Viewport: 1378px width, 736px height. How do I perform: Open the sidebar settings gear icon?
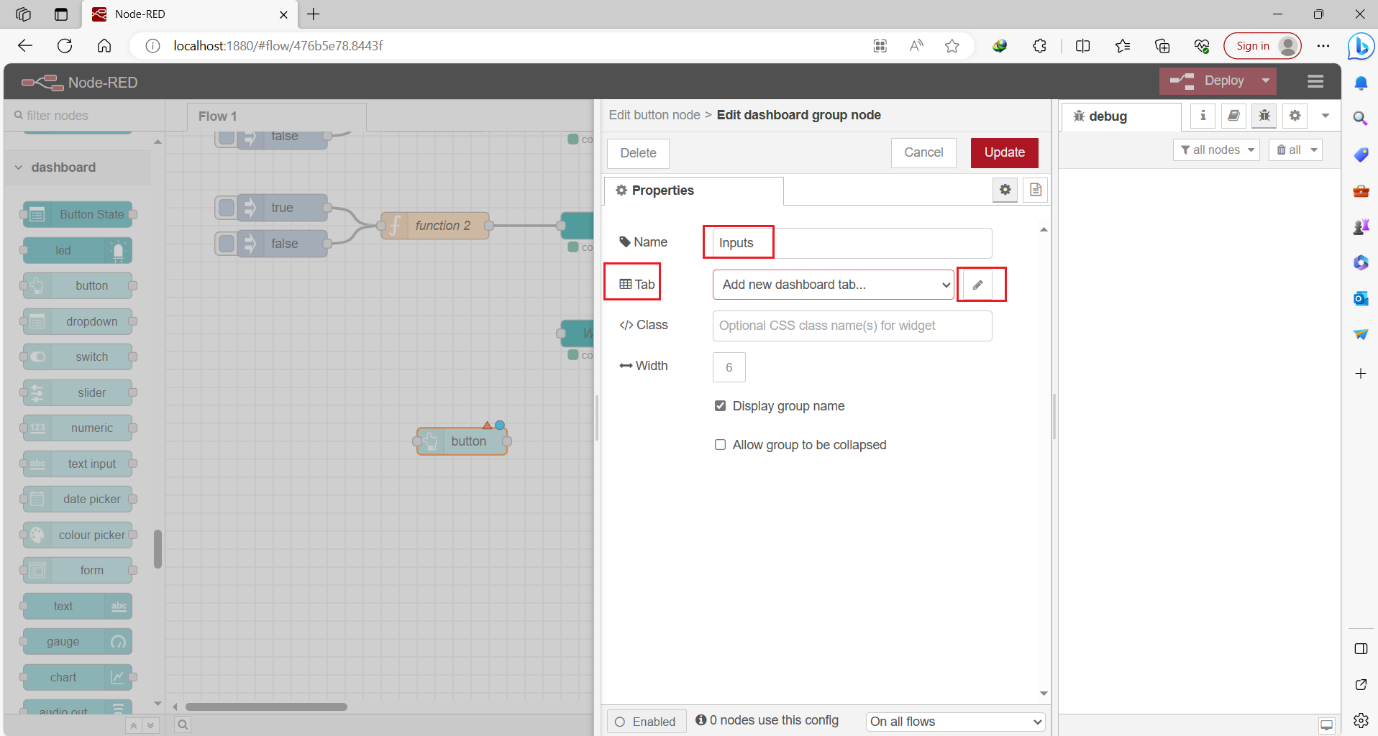[1294, 116]
